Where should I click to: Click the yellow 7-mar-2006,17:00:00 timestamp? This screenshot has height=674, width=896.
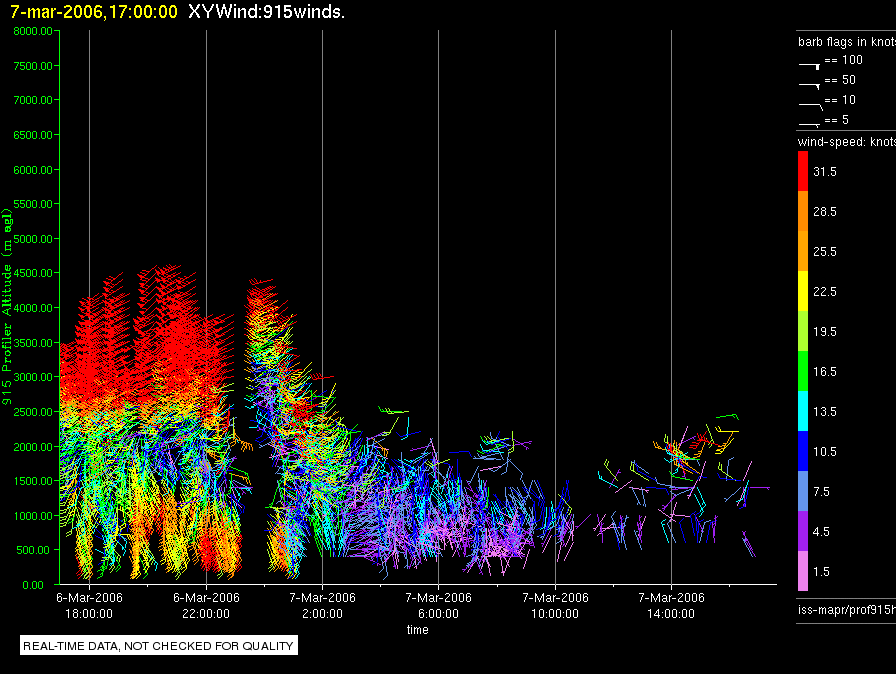pos(94,11)
